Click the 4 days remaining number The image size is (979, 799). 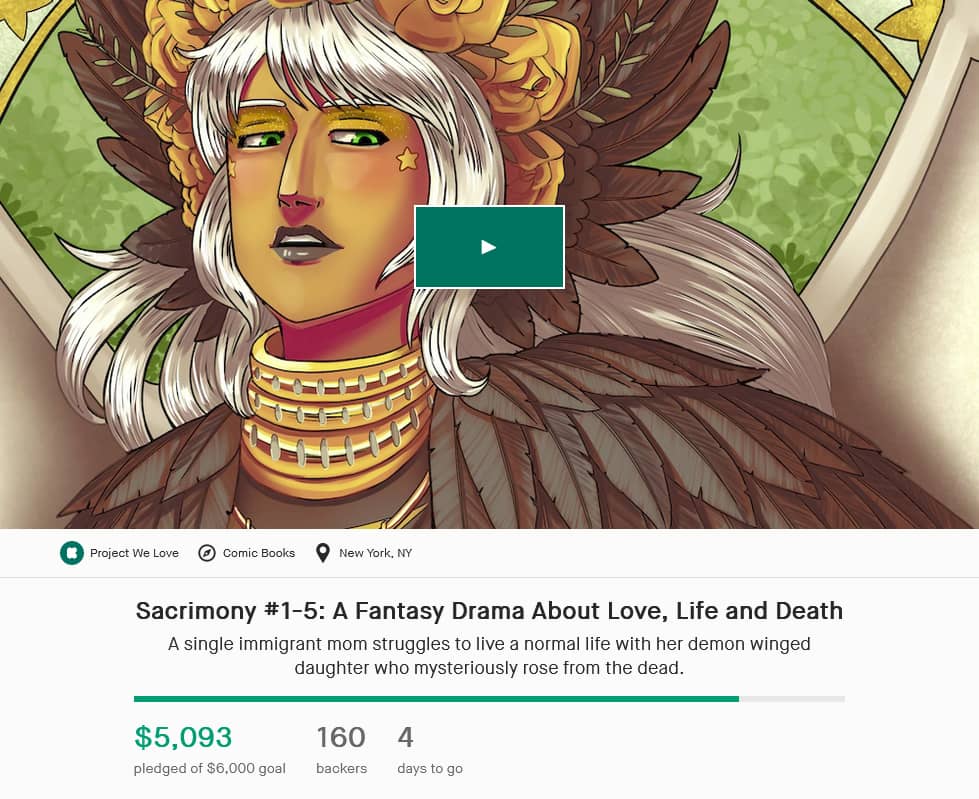pos(405,738)
